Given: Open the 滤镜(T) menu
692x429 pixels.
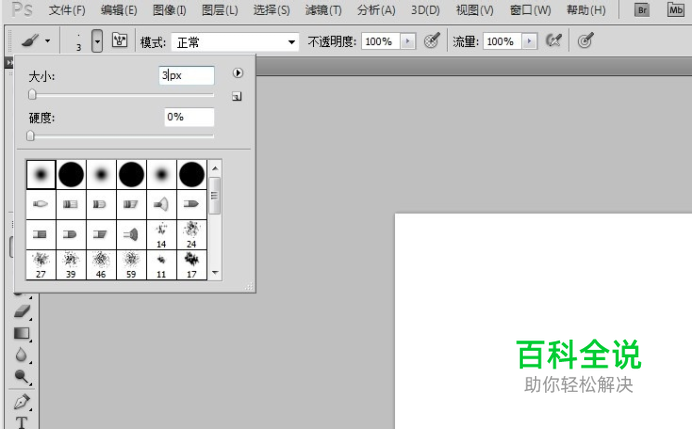Looking at the screenshot, I should (x=323, y=10).
